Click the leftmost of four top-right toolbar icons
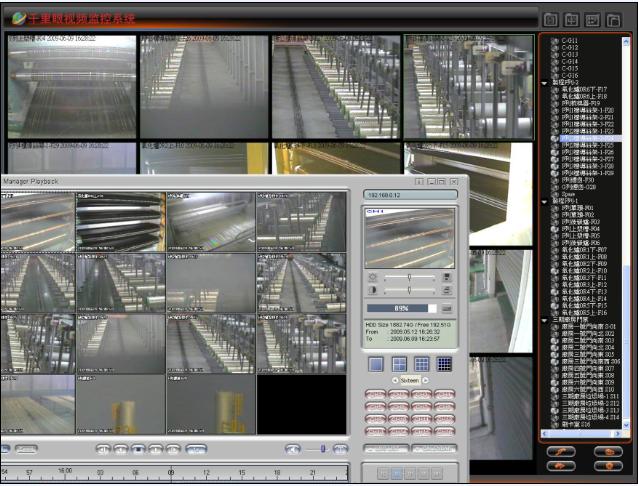The image size is (638, 486). coord(551,19)
